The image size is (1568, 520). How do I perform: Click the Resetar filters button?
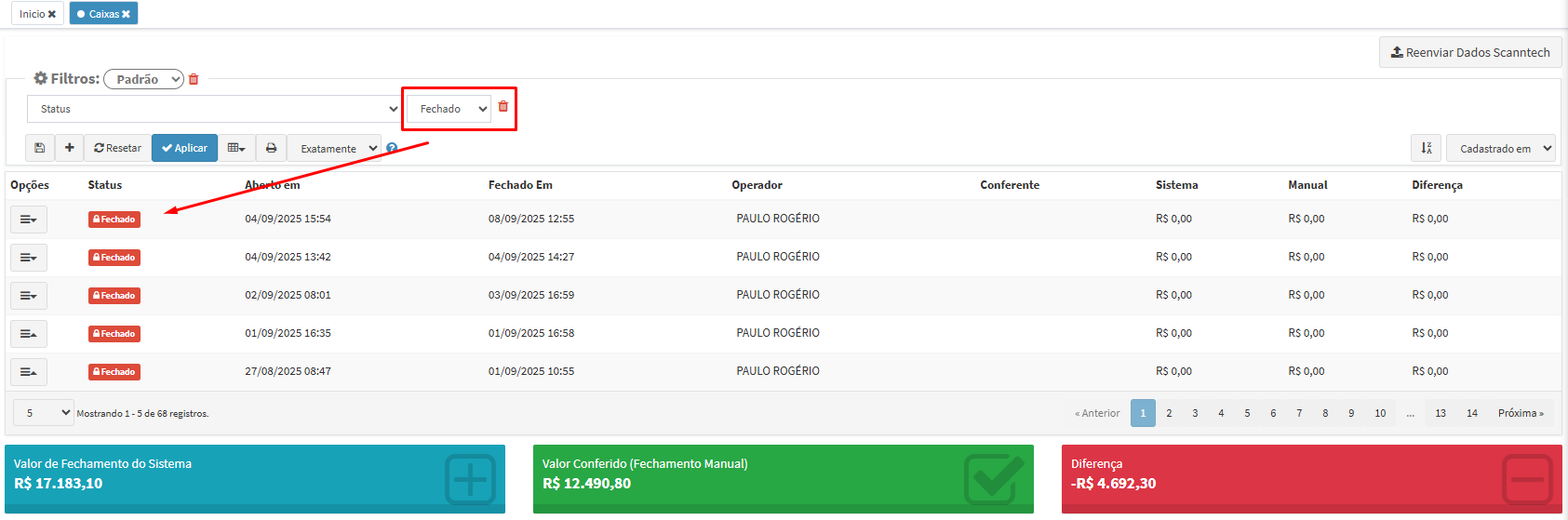[x=117, y=148]
